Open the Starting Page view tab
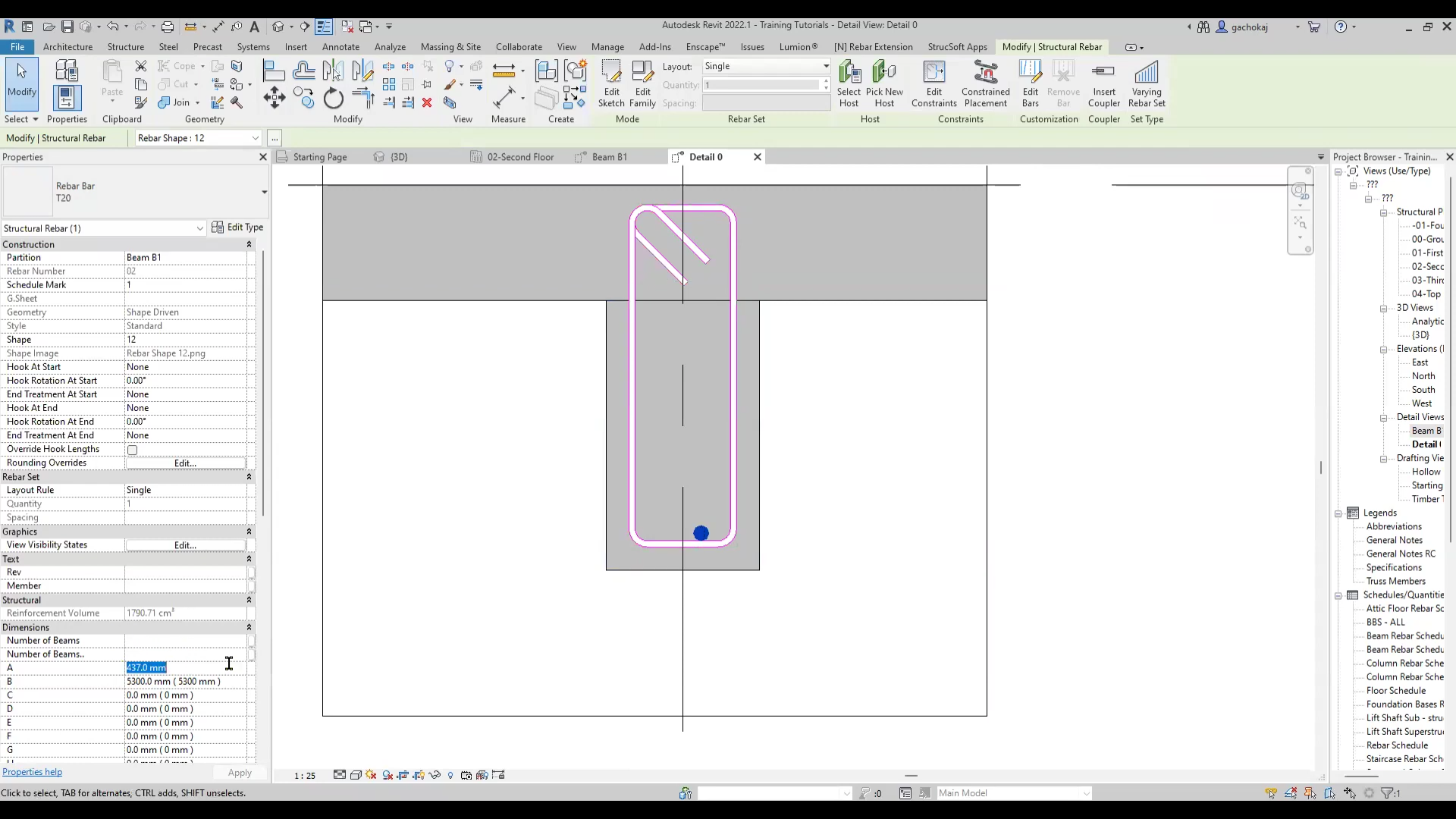The width and height of the screenshot is (1456, 819). pos(320,157)
